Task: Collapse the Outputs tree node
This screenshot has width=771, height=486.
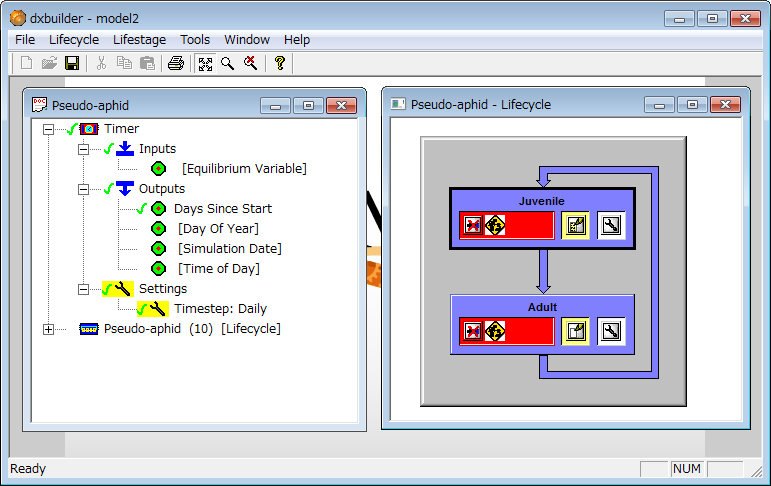Action: tap(83, 189)
